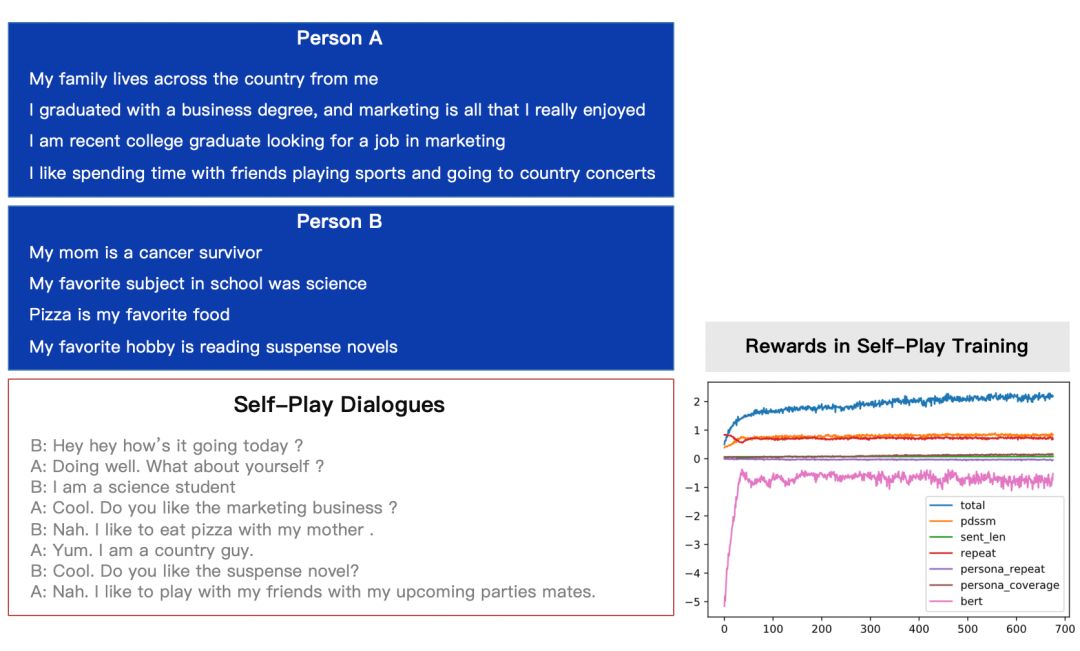This screenshot has height=651, width=1080.
Task: Click the 'Rewards in Self-Play Training' heading
Action: [x=886, y=346]
